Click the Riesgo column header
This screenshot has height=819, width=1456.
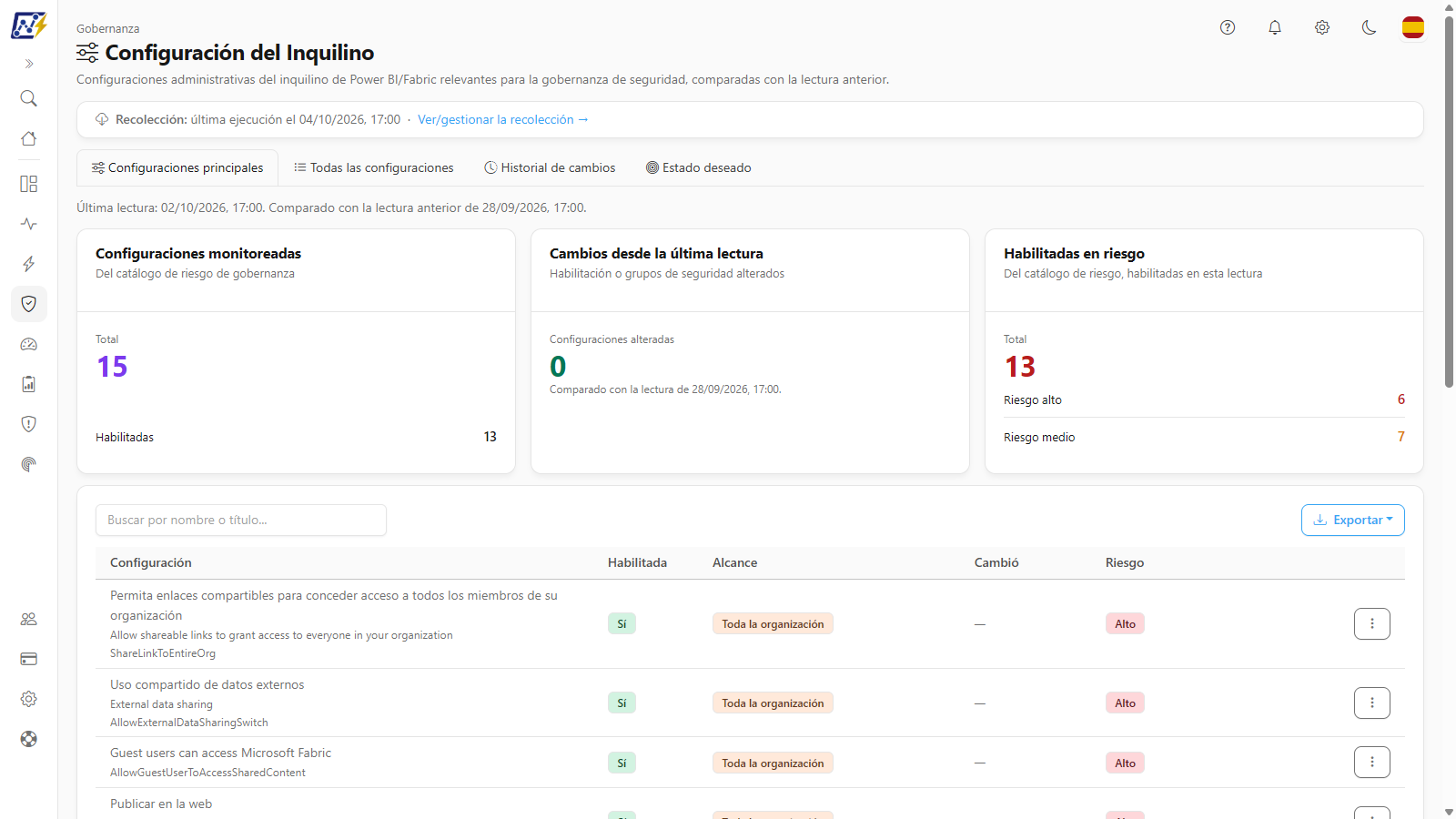tap(1125, 562)
